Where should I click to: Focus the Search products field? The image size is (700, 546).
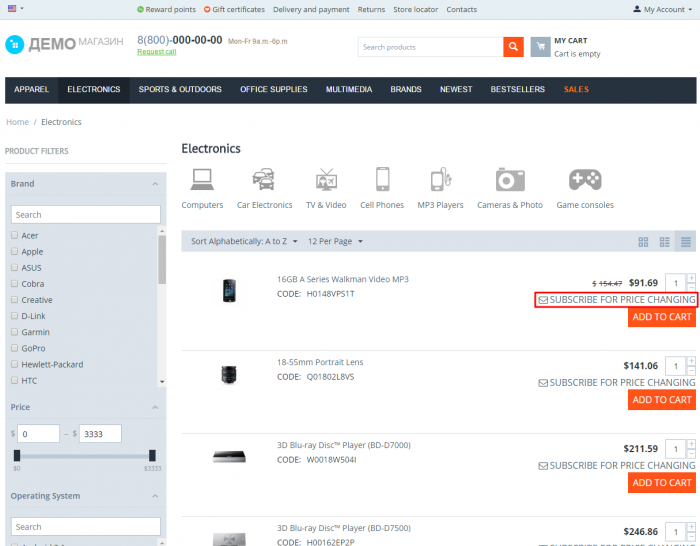click(430, 47)
